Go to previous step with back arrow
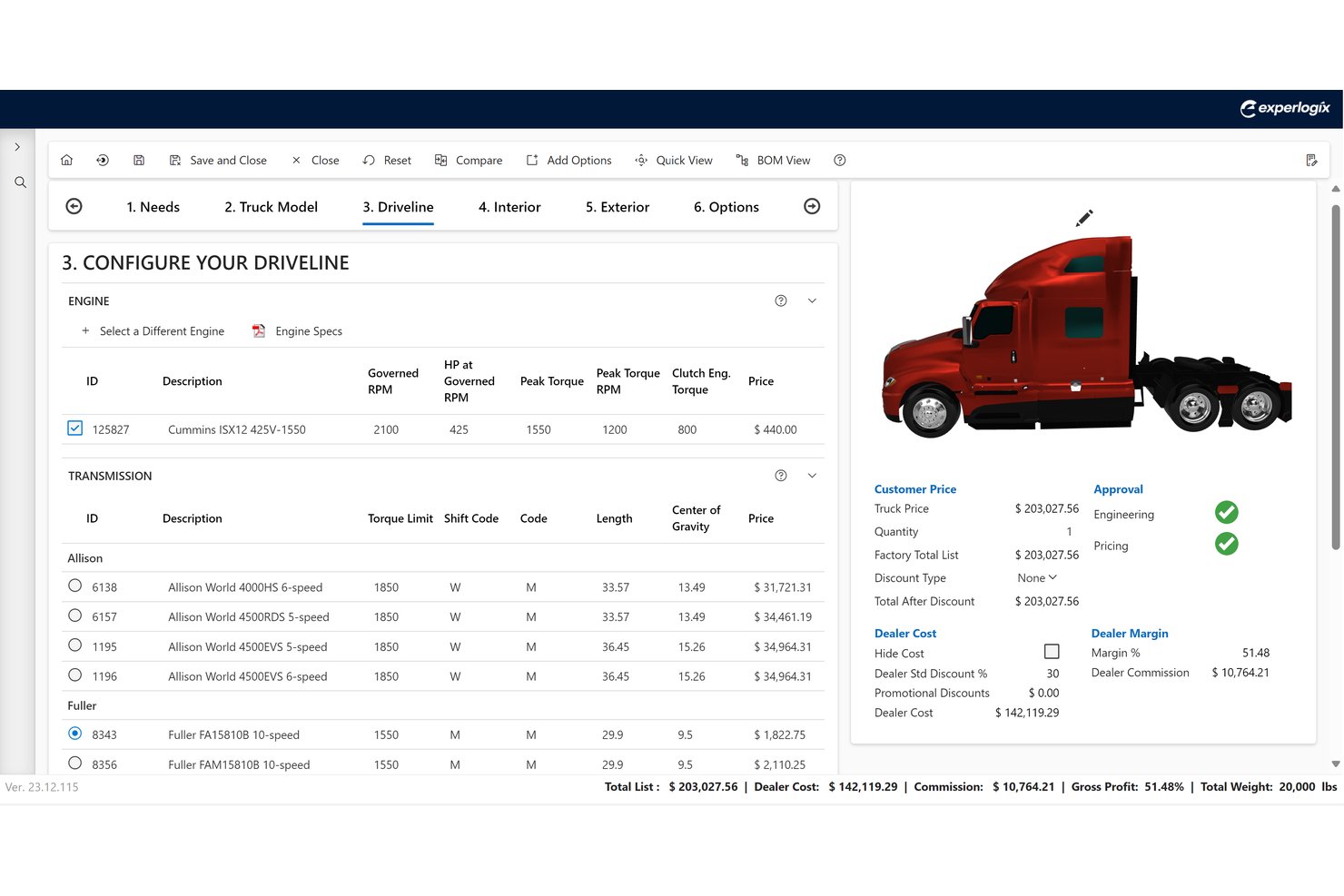Image resolution: width=1344 pixels, height=896 pixels. [x=74, y=207]
